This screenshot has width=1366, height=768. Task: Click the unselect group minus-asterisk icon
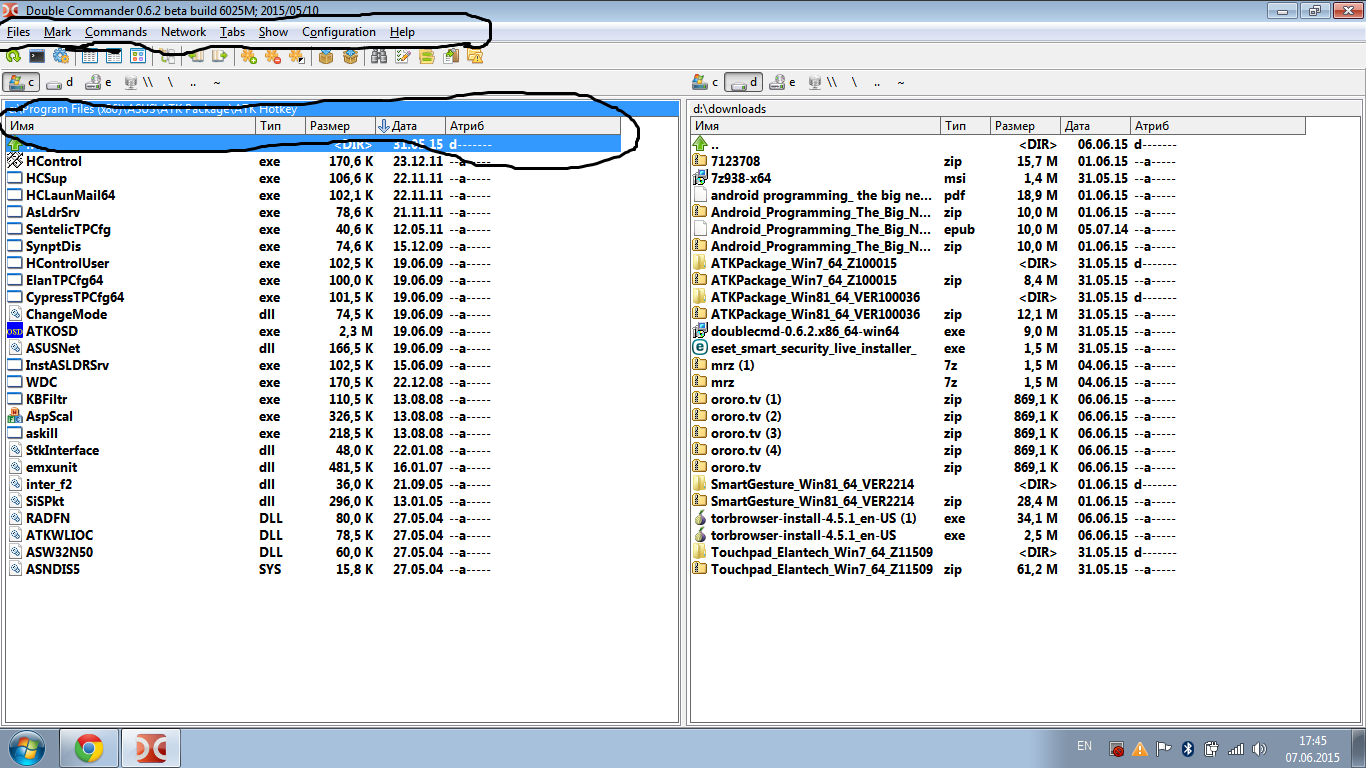tap(272, 57)
